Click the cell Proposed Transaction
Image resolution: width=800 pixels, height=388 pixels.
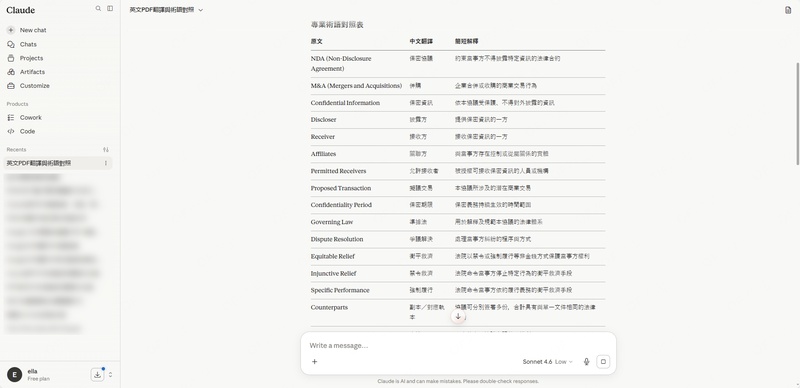341,188
